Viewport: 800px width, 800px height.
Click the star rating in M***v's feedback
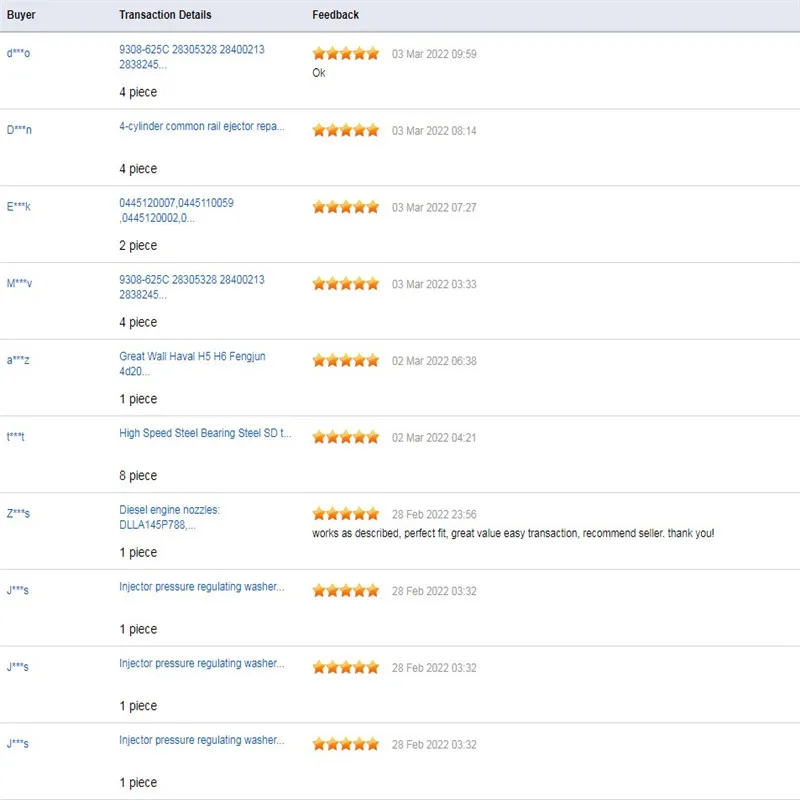(345, 284)
